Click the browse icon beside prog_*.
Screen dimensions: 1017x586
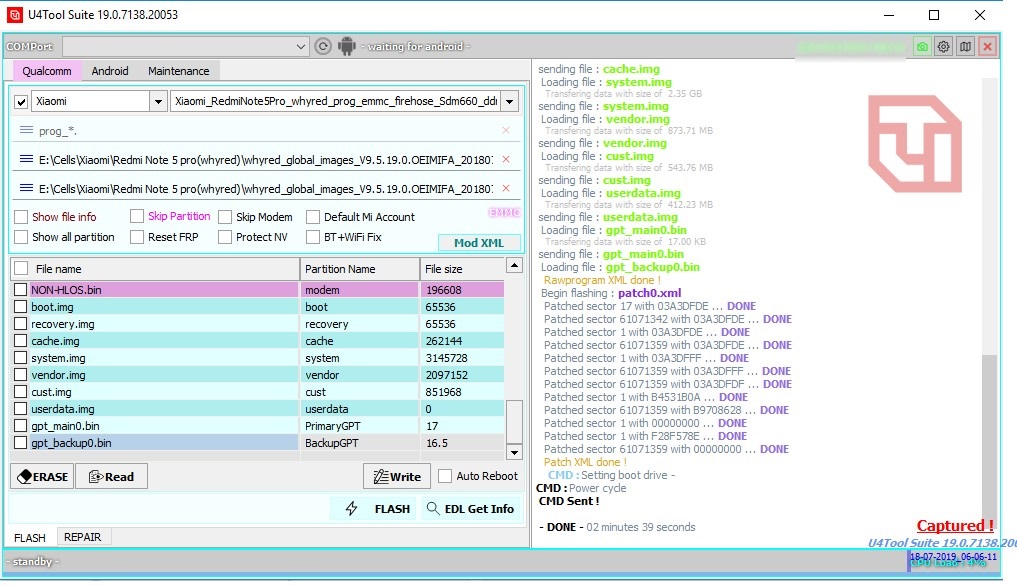pos(26,130)
